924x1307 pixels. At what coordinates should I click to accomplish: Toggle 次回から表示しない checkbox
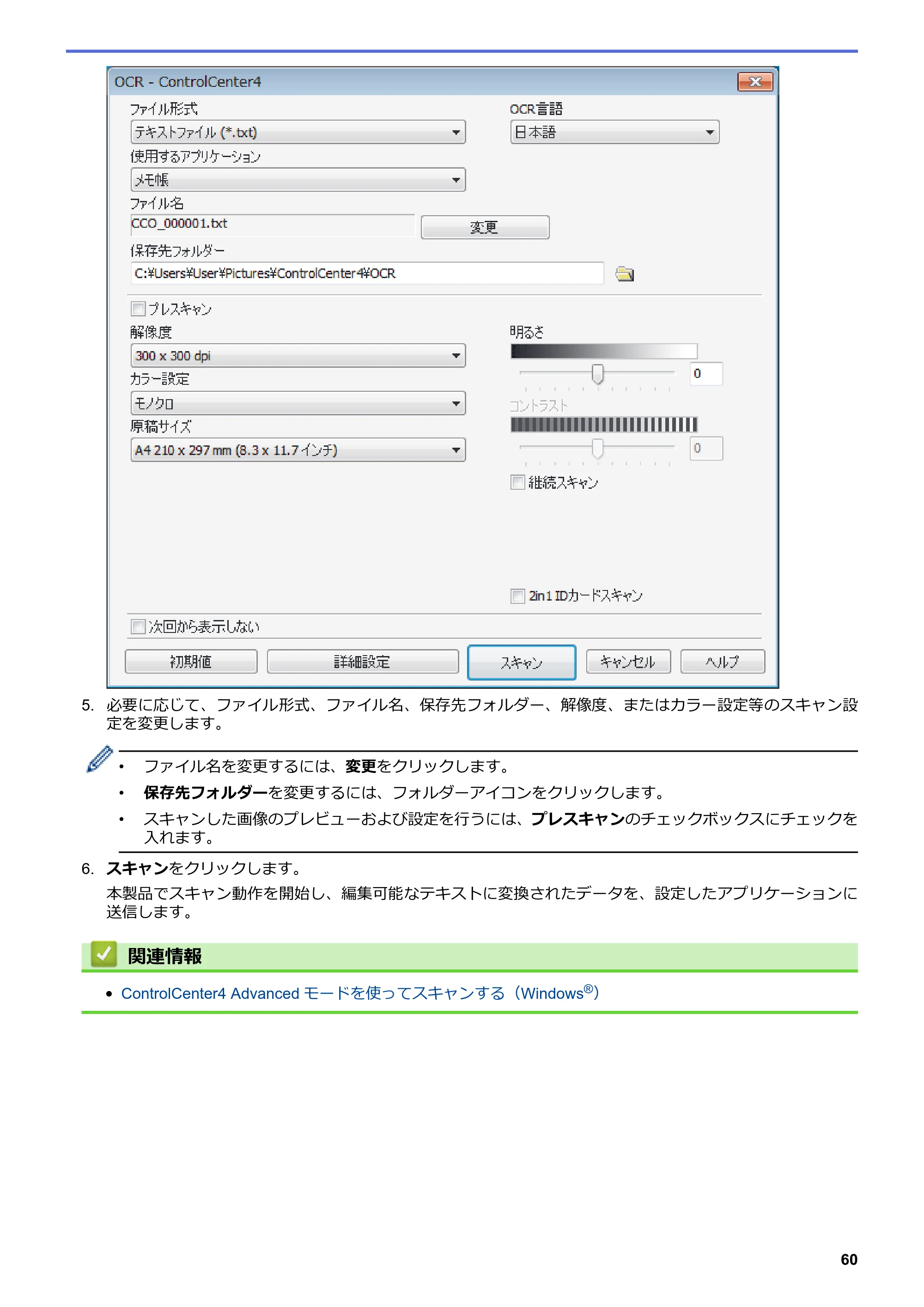pyautogui.click(x=138, y=627)
